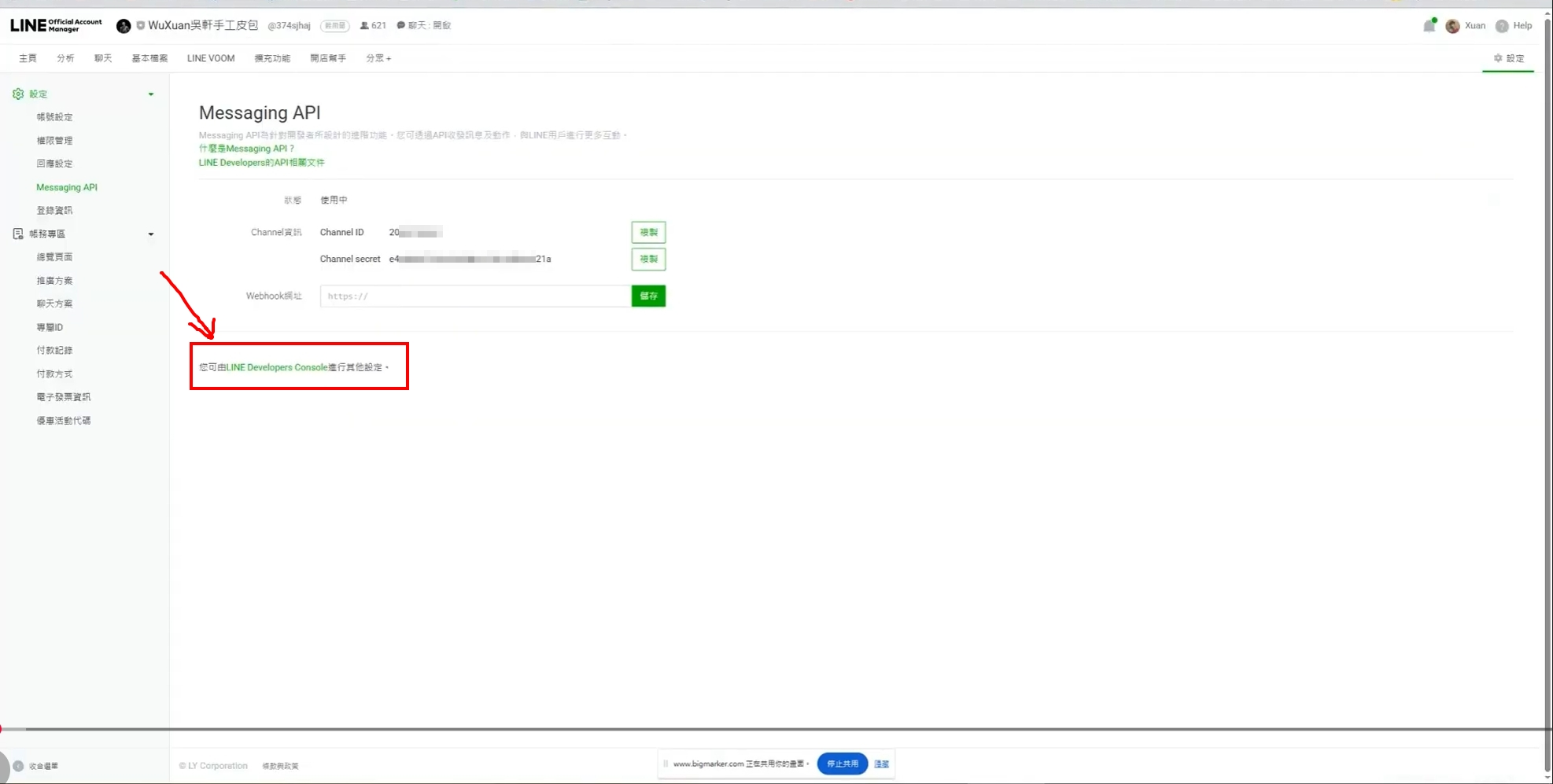Click the shield badge beside the account name
The image size is (1553, 784).
pyautogui.click(x=140, y=26)
